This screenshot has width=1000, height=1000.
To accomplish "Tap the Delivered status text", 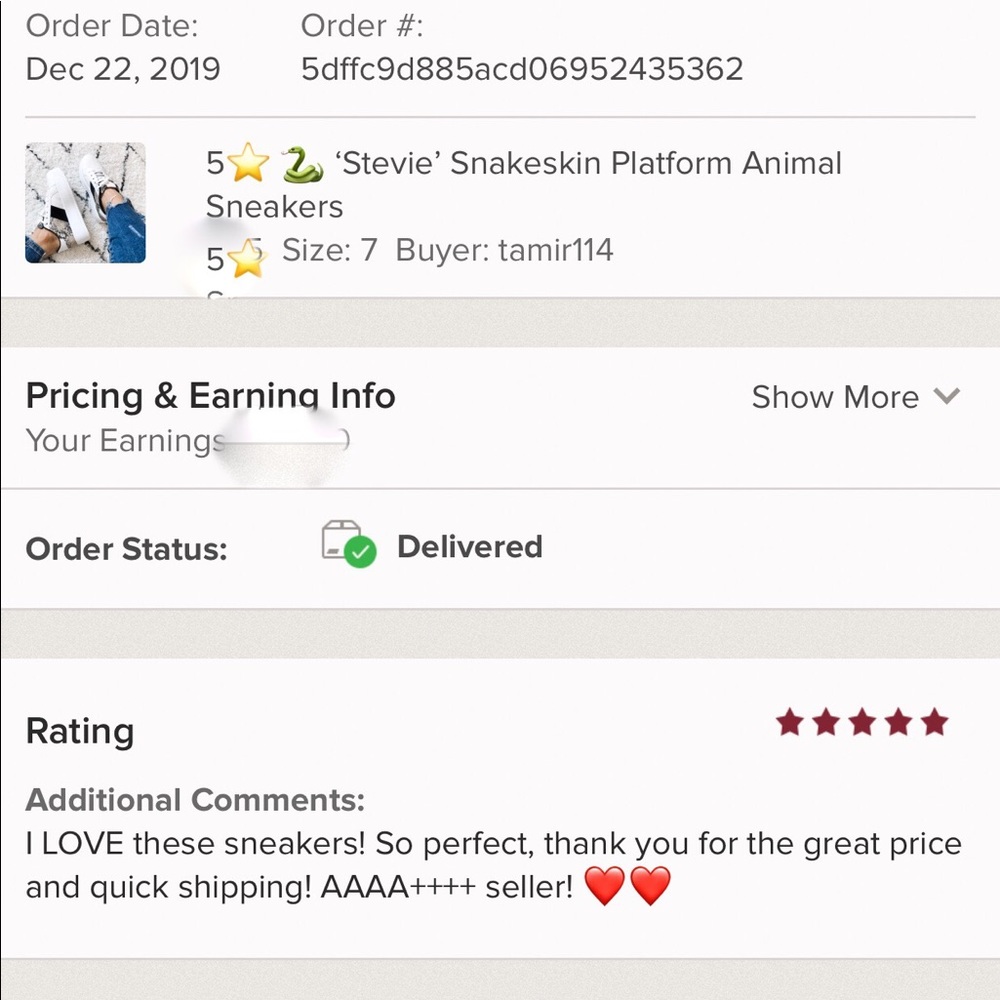I will tap(470, 547).
